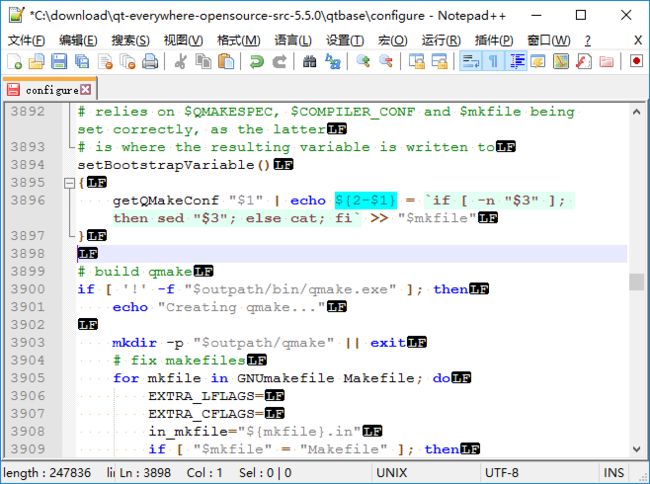Zoom out using magnifier minus icon
This screenshot has height=484, width=650.
386,61
